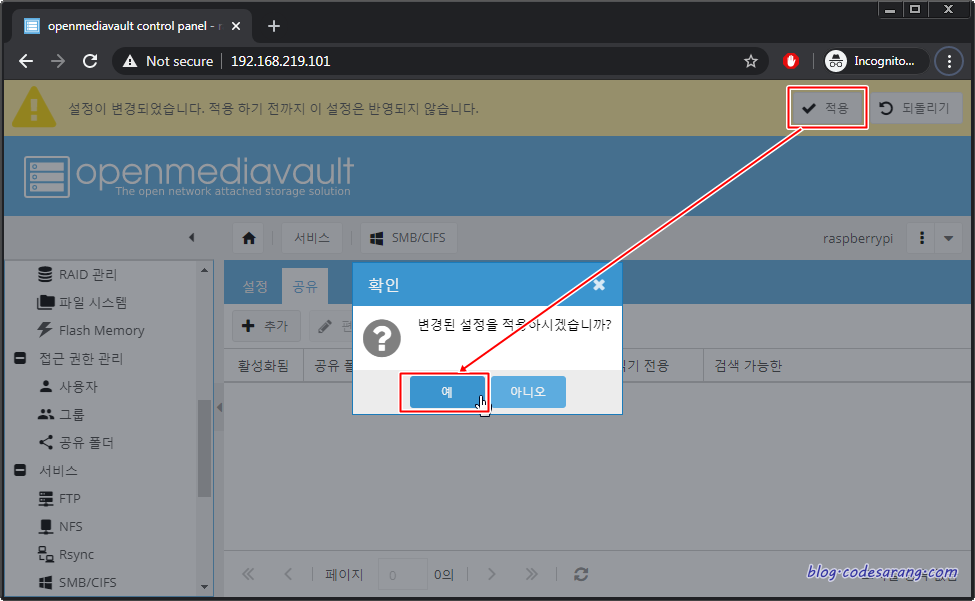This screenshot has height=601, width=975.
Task: Open the raspberrypi kebab menu
Action: pos(922,238)
